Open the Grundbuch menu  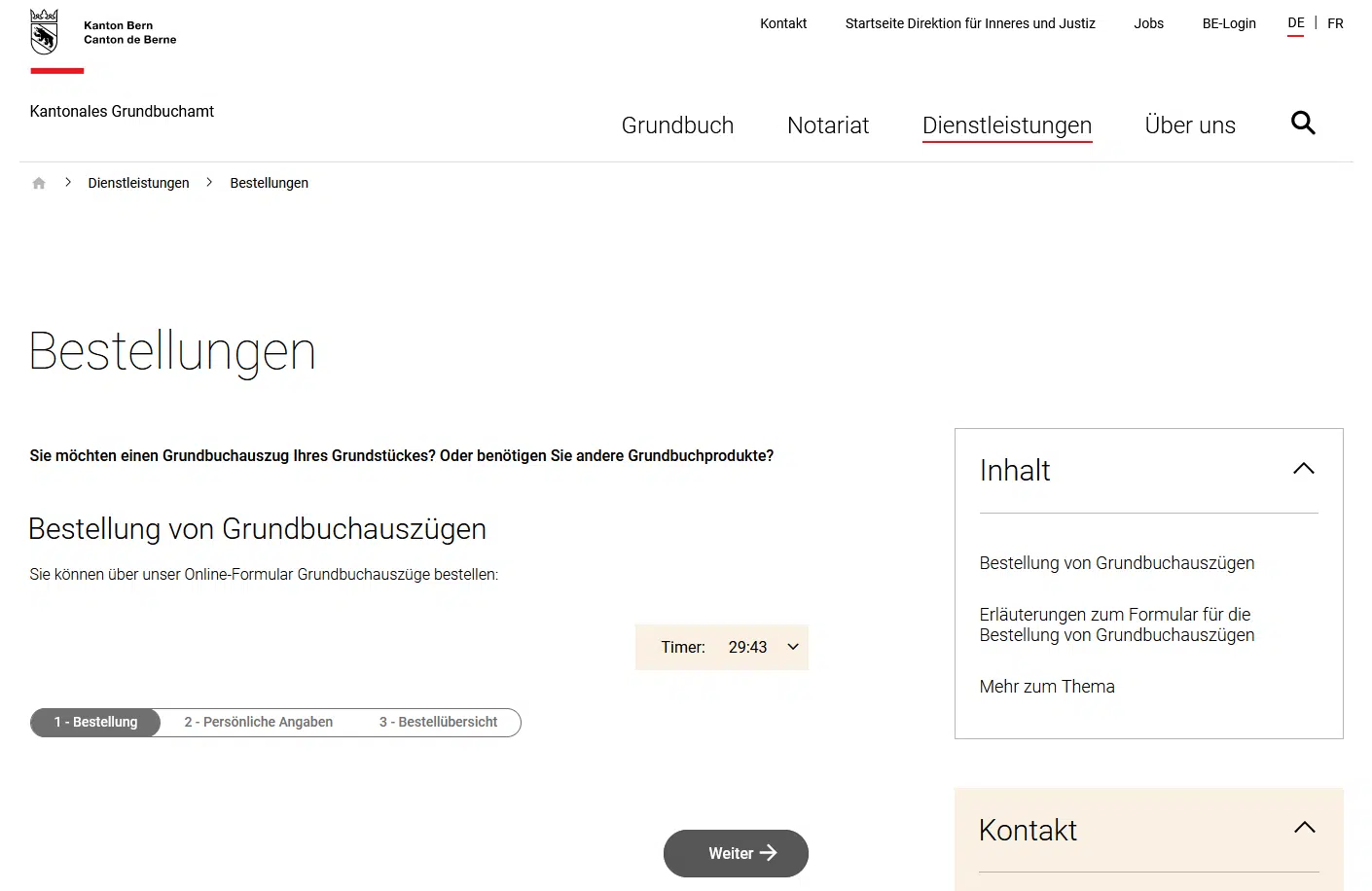(x=677, y=125)
